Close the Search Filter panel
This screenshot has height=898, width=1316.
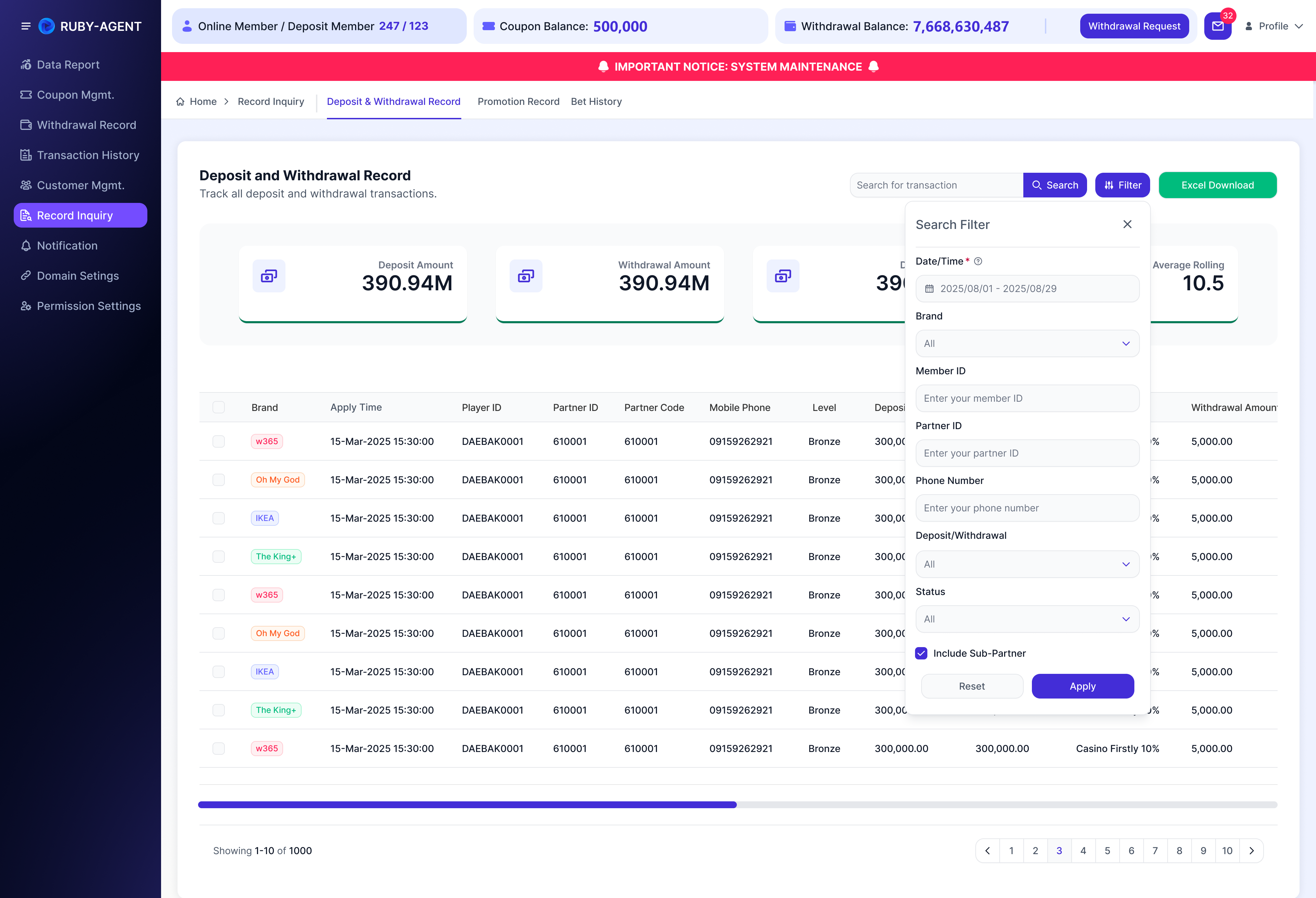pyautogui.click(x=1128, y=224)
